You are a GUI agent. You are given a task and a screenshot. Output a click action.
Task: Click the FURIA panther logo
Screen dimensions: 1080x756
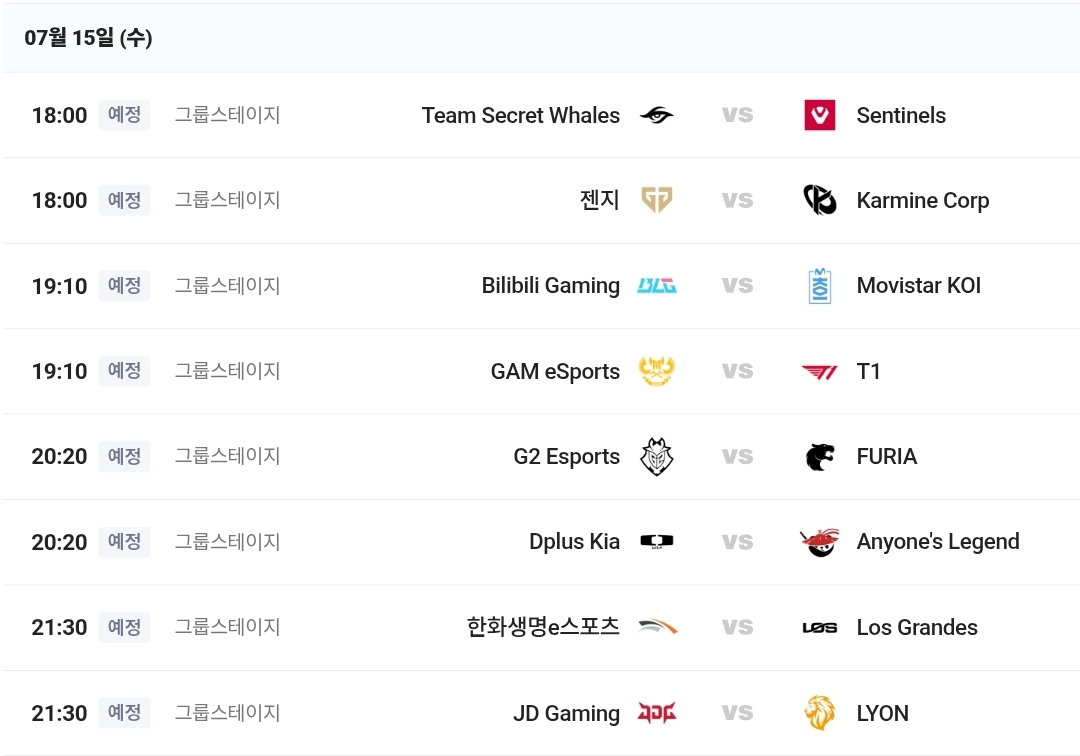click(820, 456)
